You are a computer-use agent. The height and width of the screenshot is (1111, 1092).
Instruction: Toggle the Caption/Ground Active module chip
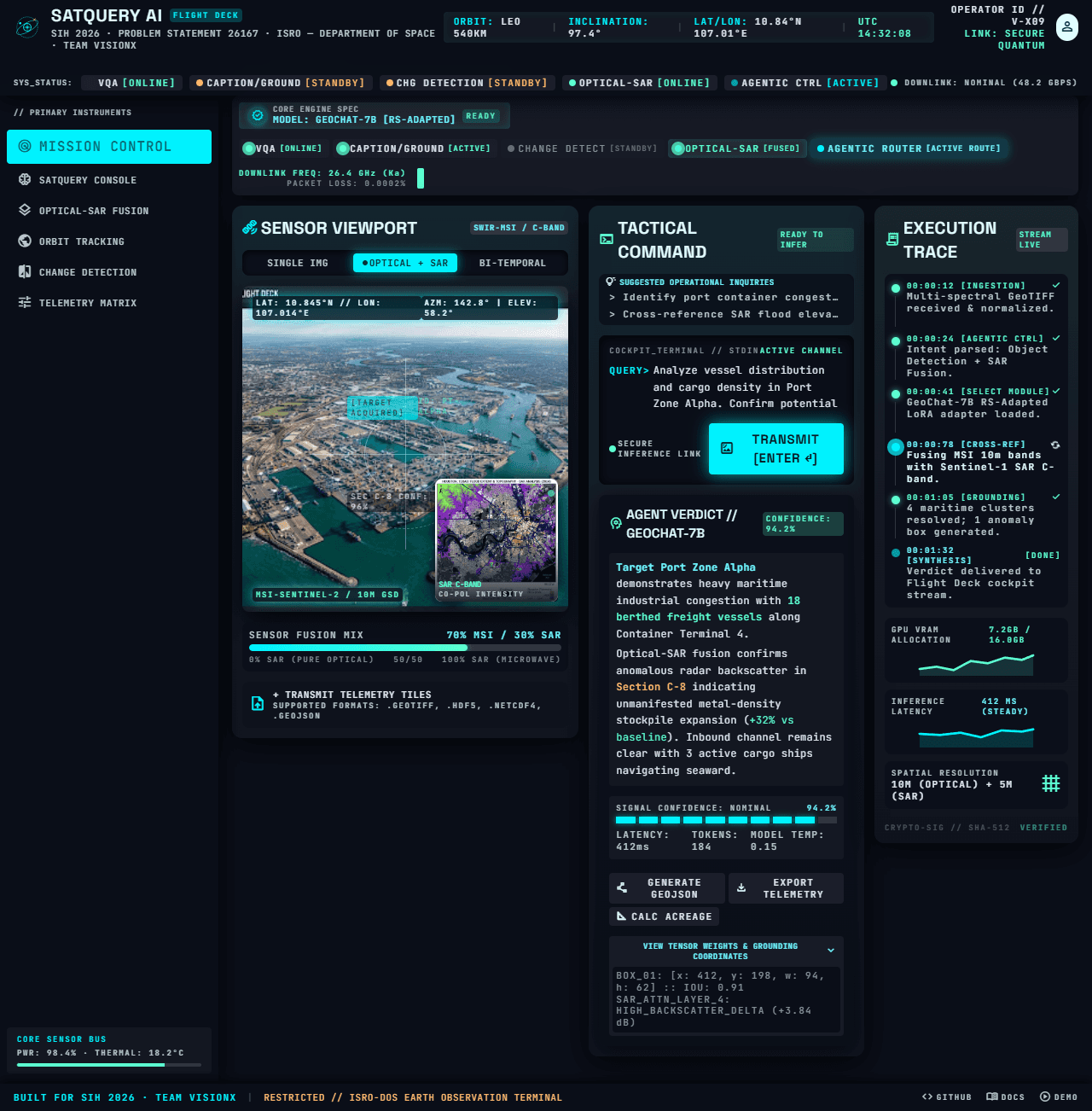click(414, 148)
